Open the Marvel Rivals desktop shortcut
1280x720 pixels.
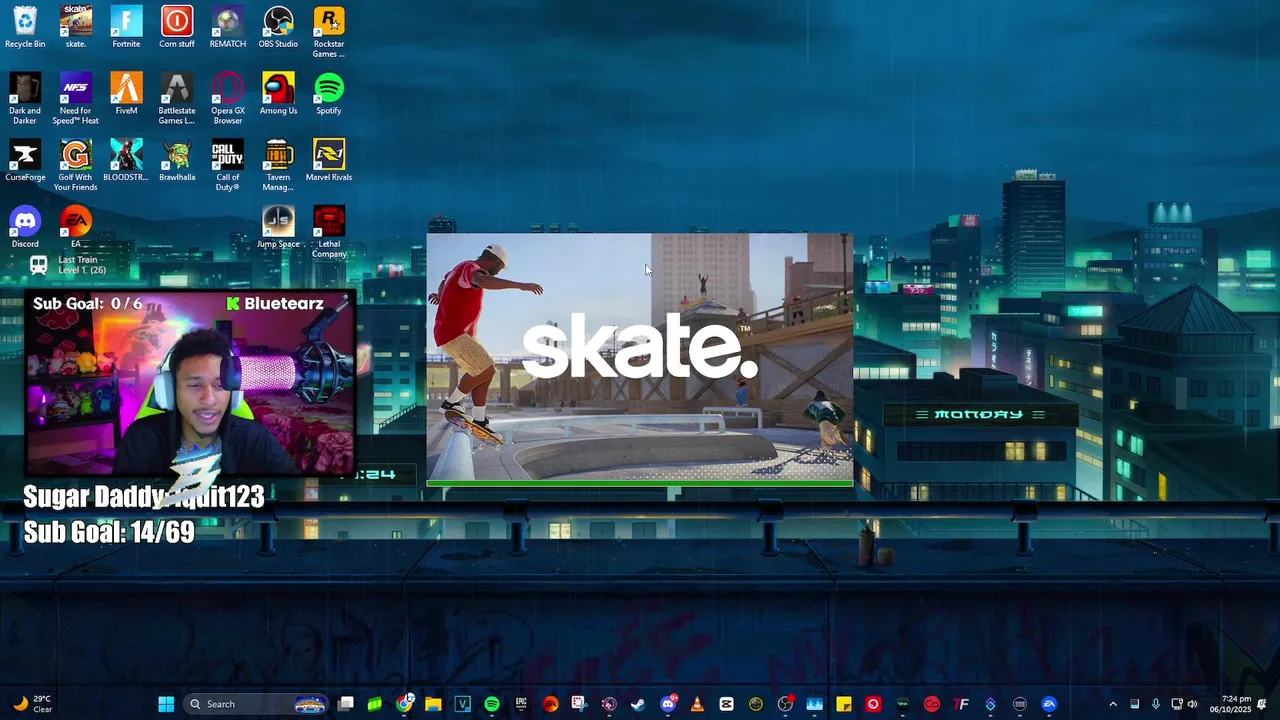pyautogui.click(x=329, y=160)
